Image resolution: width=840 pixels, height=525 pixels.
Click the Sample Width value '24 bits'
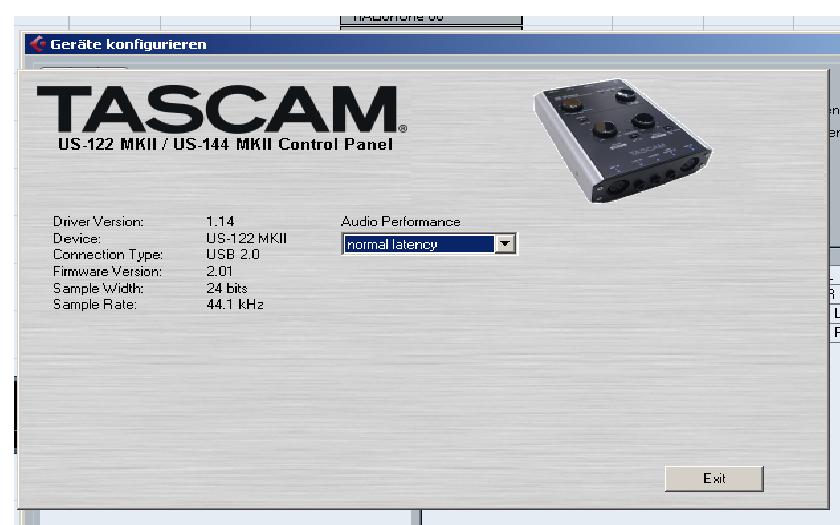tap(227, 288)
